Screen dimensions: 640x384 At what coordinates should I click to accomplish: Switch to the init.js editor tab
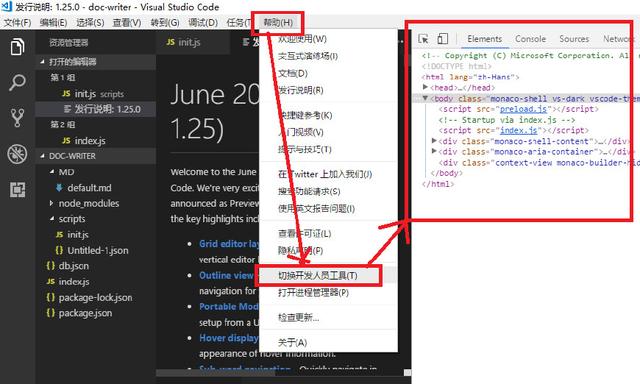pos(193,42)
